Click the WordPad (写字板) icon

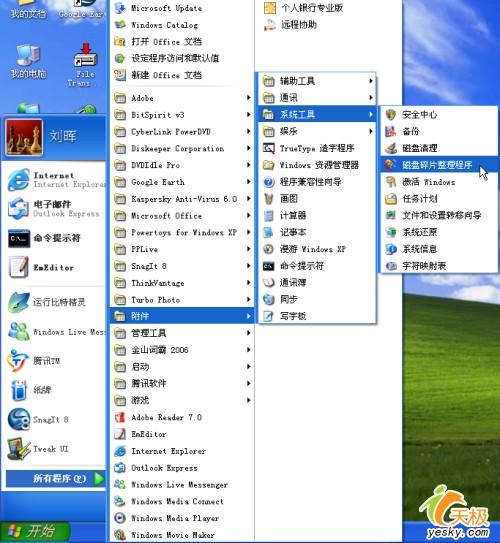point(269,316)
